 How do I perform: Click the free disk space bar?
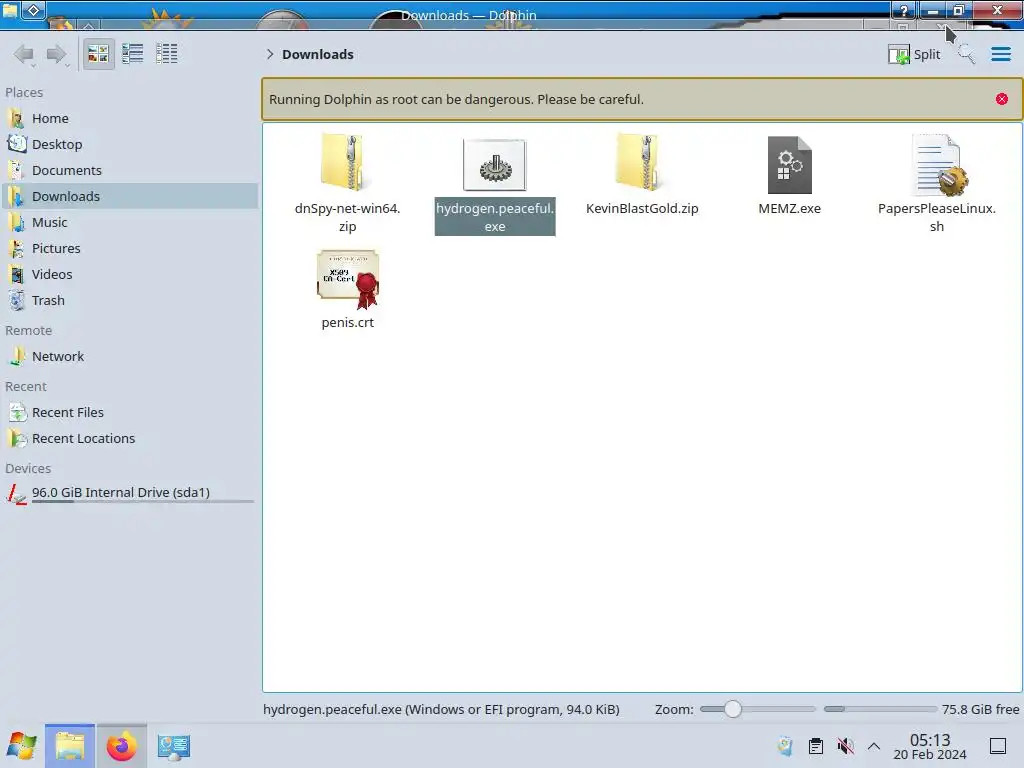pyautogui.click(x=880, y=709)
